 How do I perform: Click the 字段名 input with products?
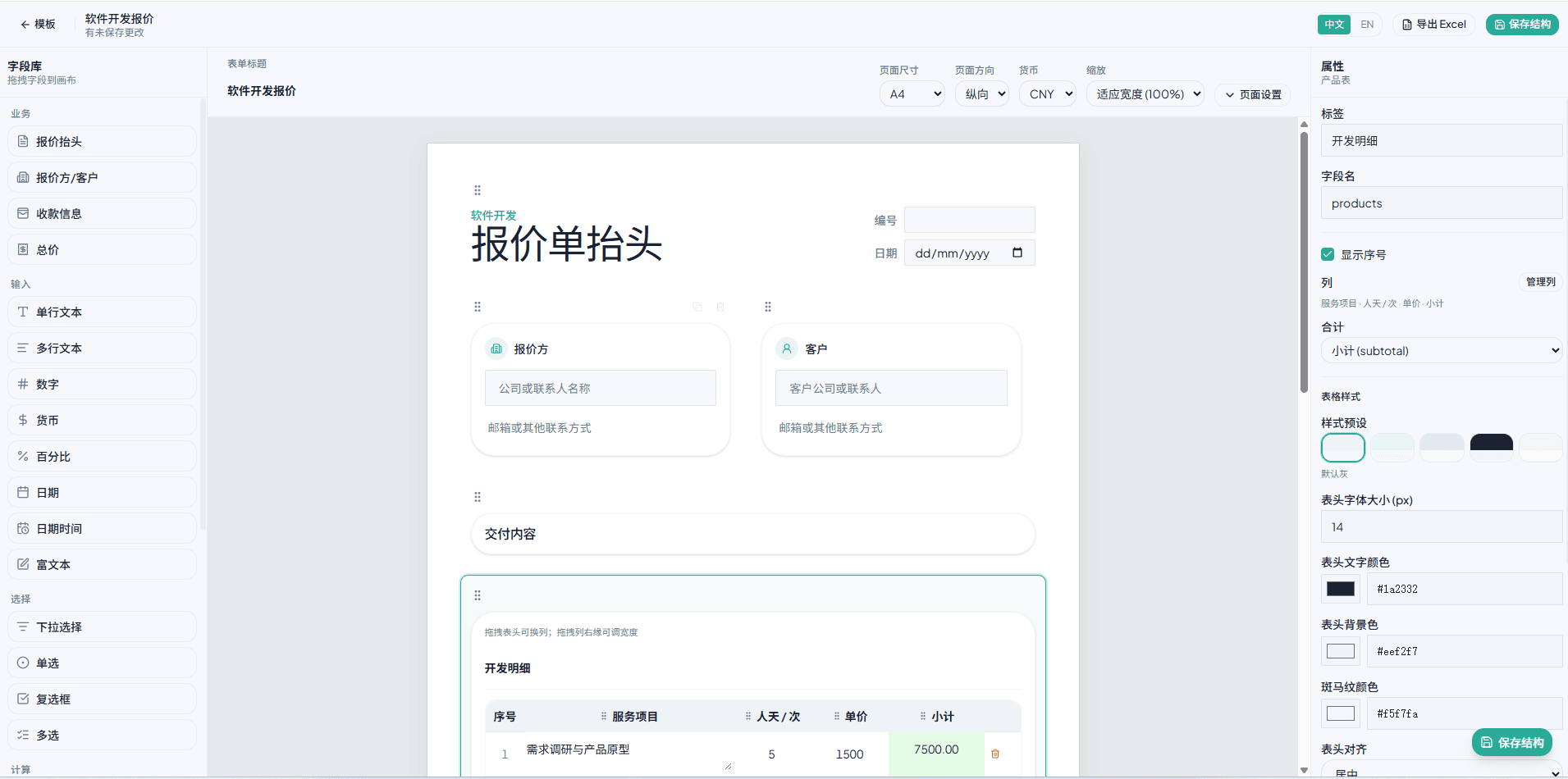click(x=1442, y=203)
